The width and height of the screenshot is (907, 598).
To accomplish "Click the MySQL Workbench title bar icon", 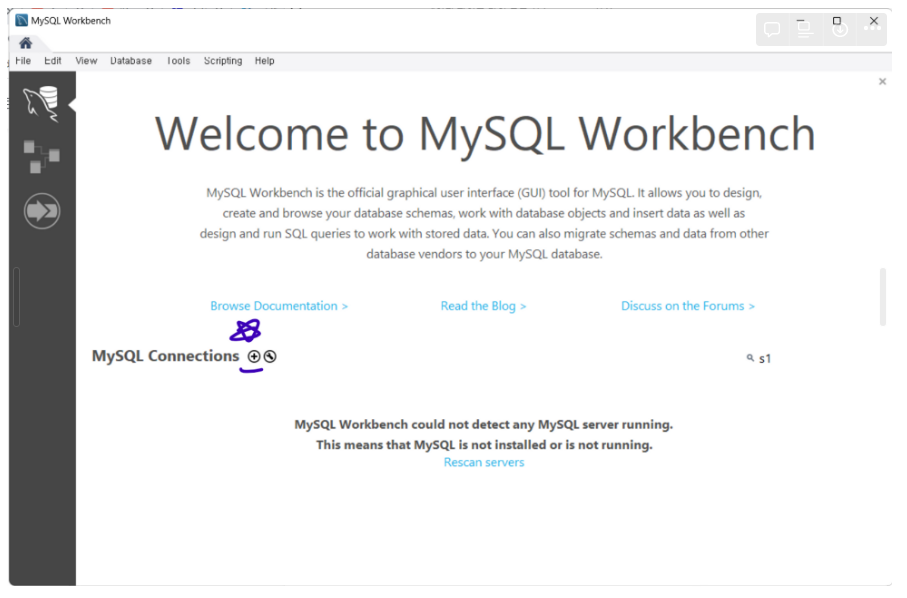I will (21, 20).
